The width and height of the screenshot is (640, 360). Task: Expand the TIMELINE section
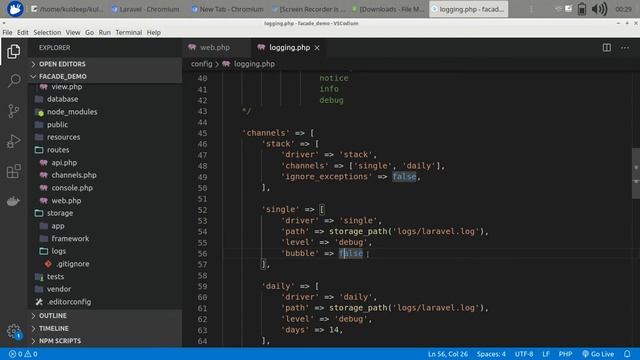53,328
